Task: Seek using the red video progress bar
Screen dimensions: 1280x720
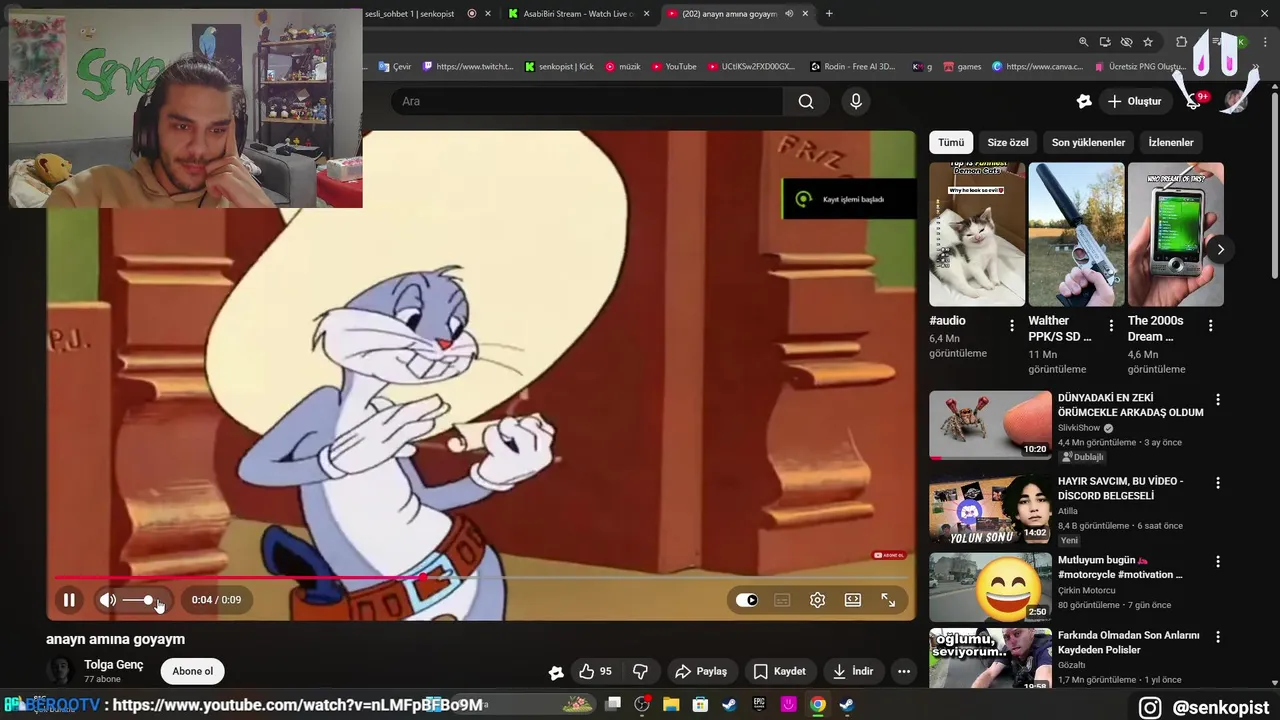Action: click(x=481, y=577)
